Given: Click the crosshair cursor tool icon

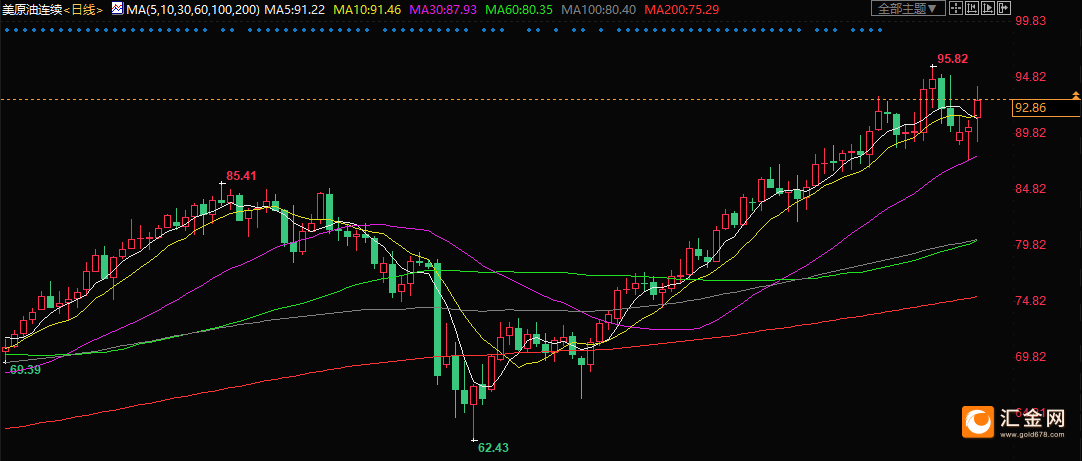Looking at the screenshot, I should pos(956,8).
